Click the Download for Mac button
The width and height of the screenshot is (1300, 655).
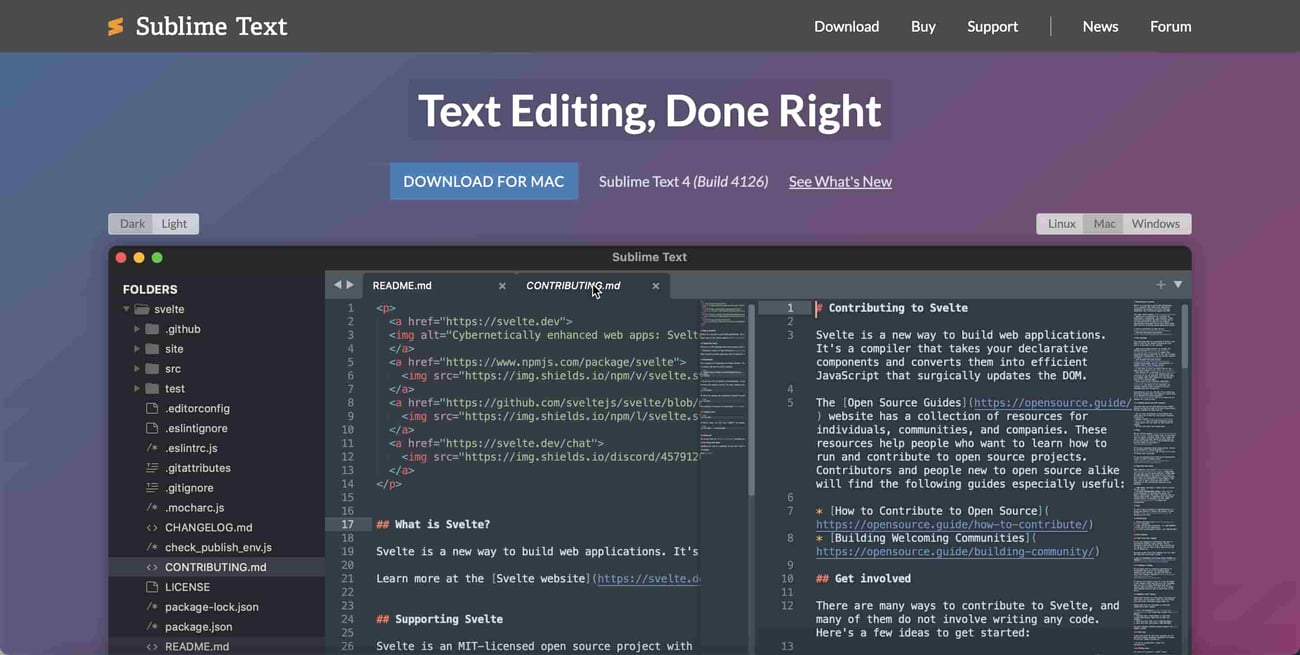(x=483, y=181)
